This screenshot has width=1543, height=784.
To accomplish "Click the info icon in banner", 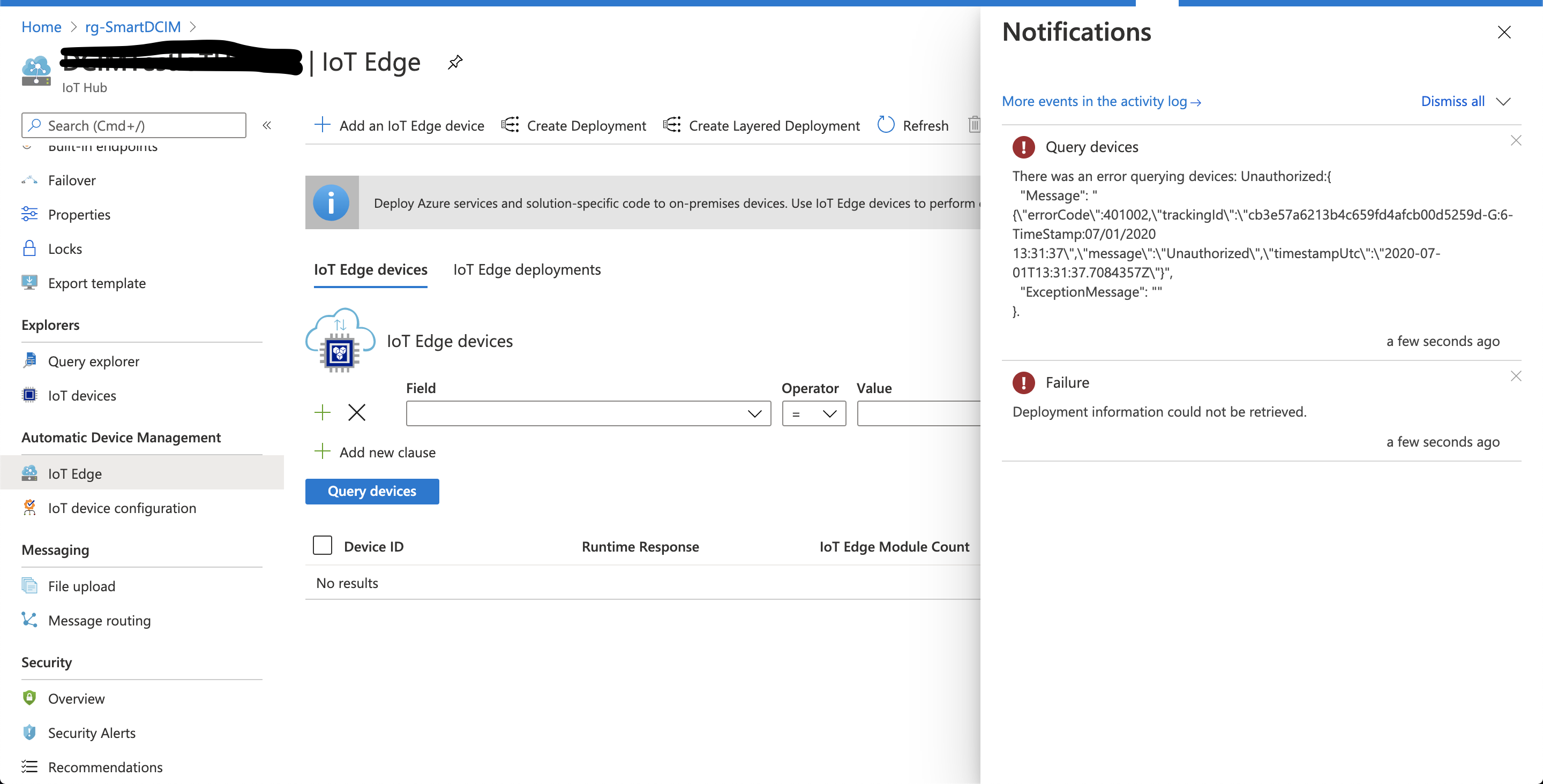I will [x=331, y=202].
